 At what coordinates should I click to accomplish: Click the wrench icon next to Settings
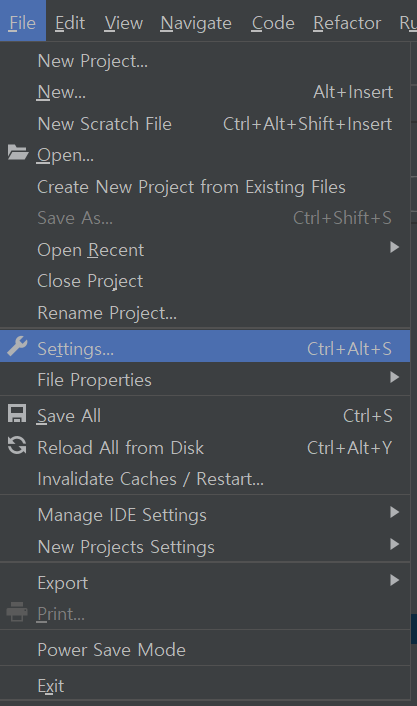click(18, 347)
